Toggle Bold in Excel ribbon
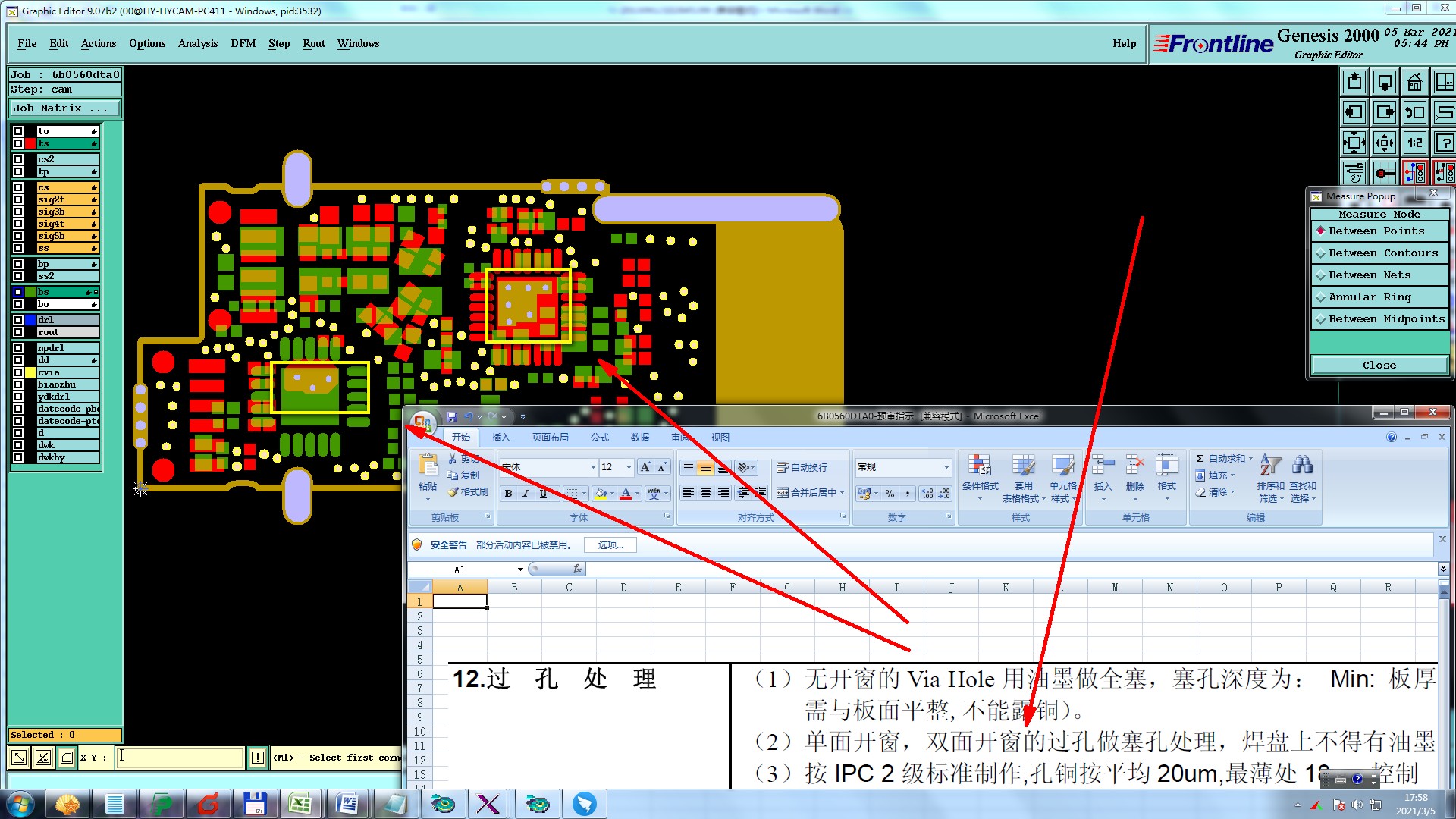The image size is (1456, 819). click(x=508, y=494)
